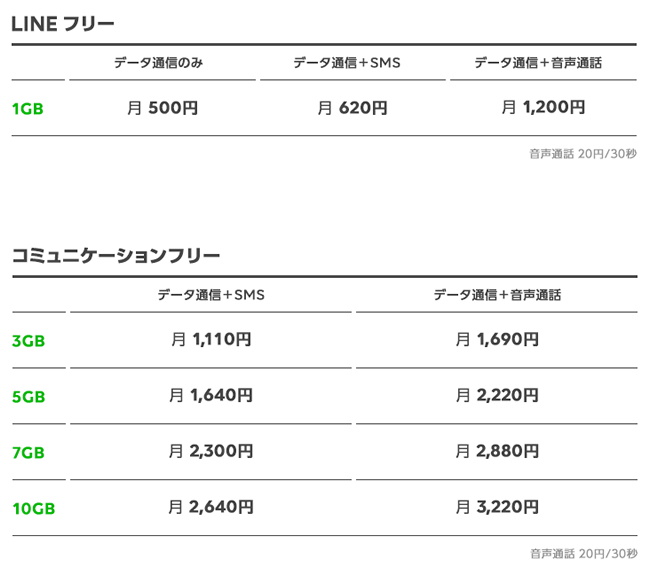Click the bottom 音声通話 20円/30秒 footnote
This screenshot has height=569, width=650.
[x=583, y=553]
